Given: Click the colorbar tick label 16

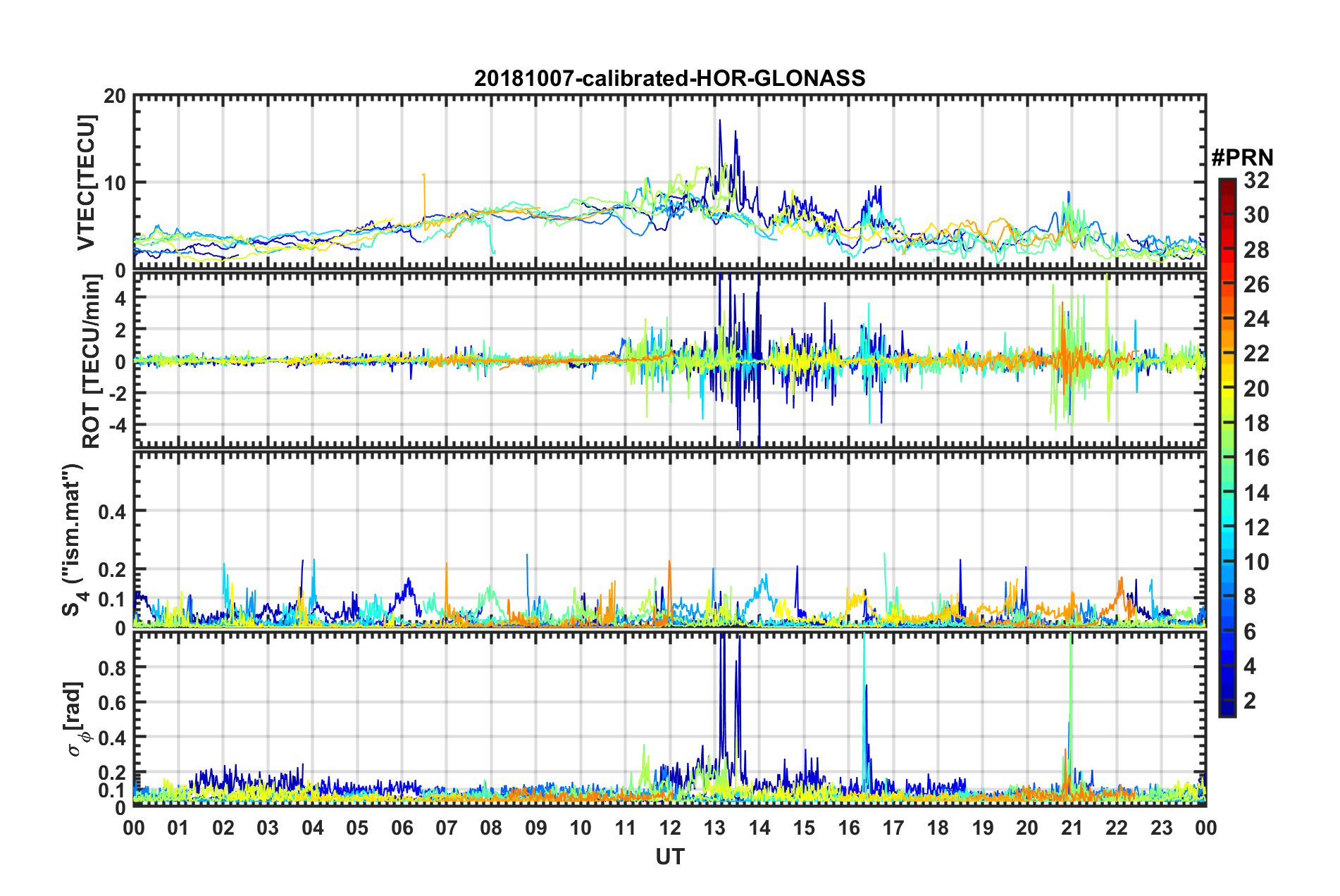Looking at the screenshot, I should point(1255,459).
